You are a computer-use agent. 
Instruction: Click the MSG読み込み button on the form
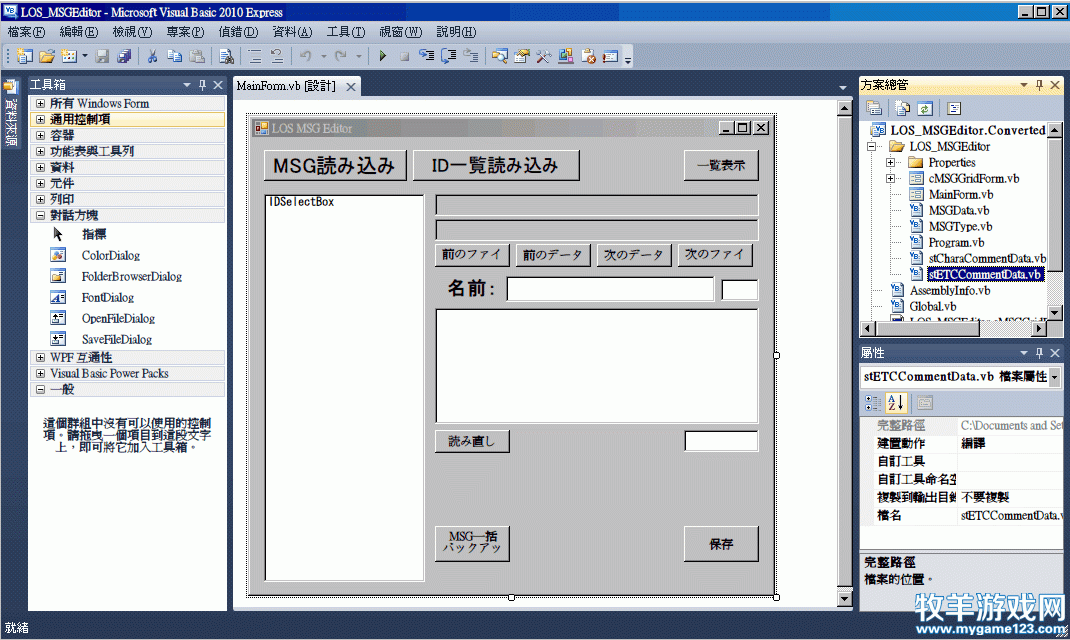click(x=335, y=166)
